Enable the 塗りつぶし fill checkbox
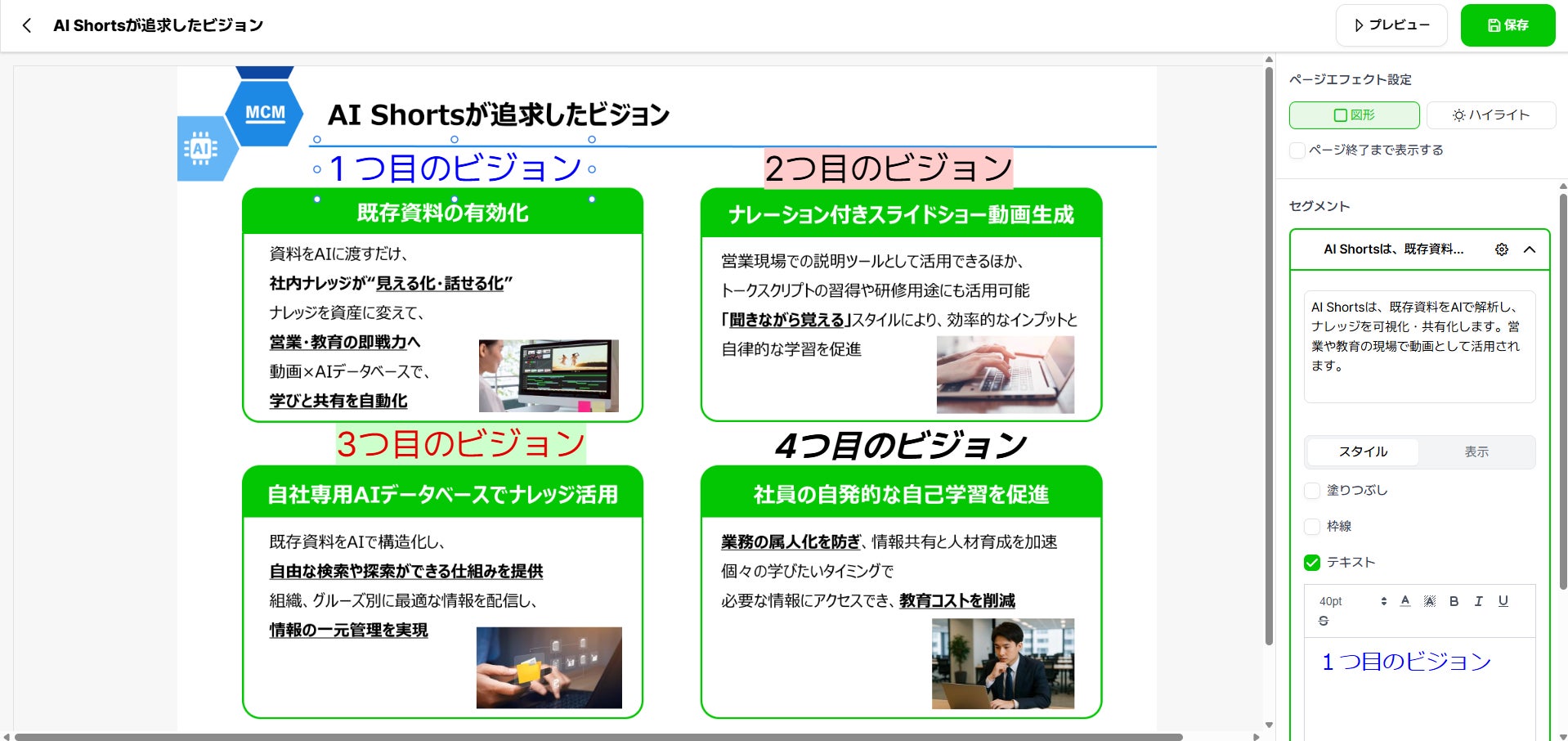1568x741 pixels. pyautogui.click(x=1312, y=491)
